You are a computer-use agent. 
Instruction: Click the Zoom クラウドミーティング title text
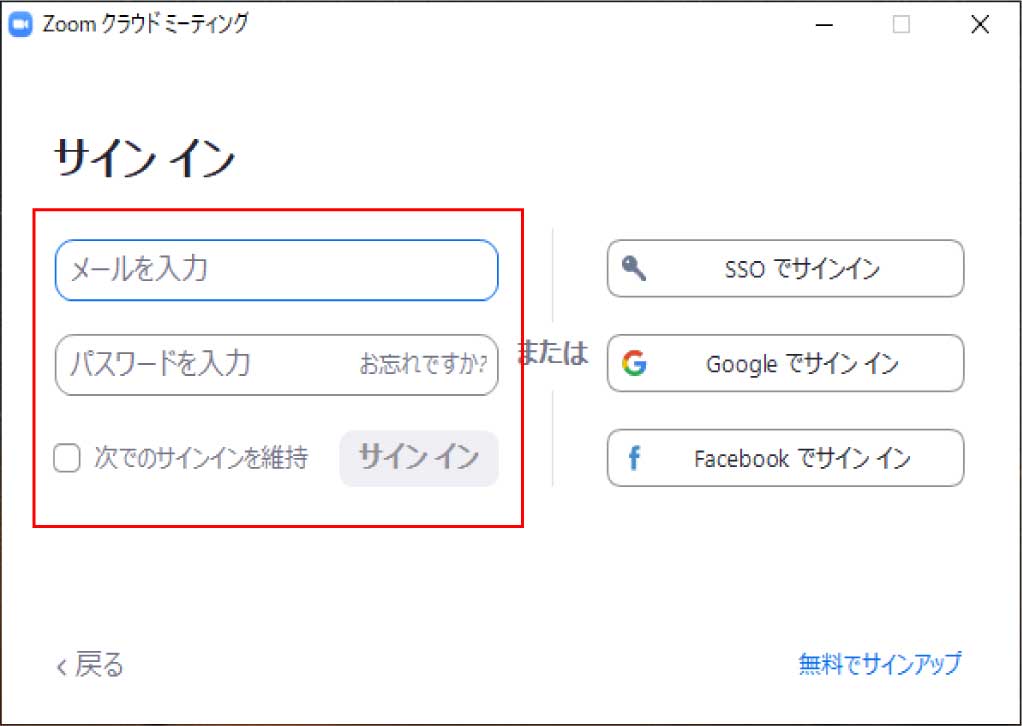click(x=145, y=24)
